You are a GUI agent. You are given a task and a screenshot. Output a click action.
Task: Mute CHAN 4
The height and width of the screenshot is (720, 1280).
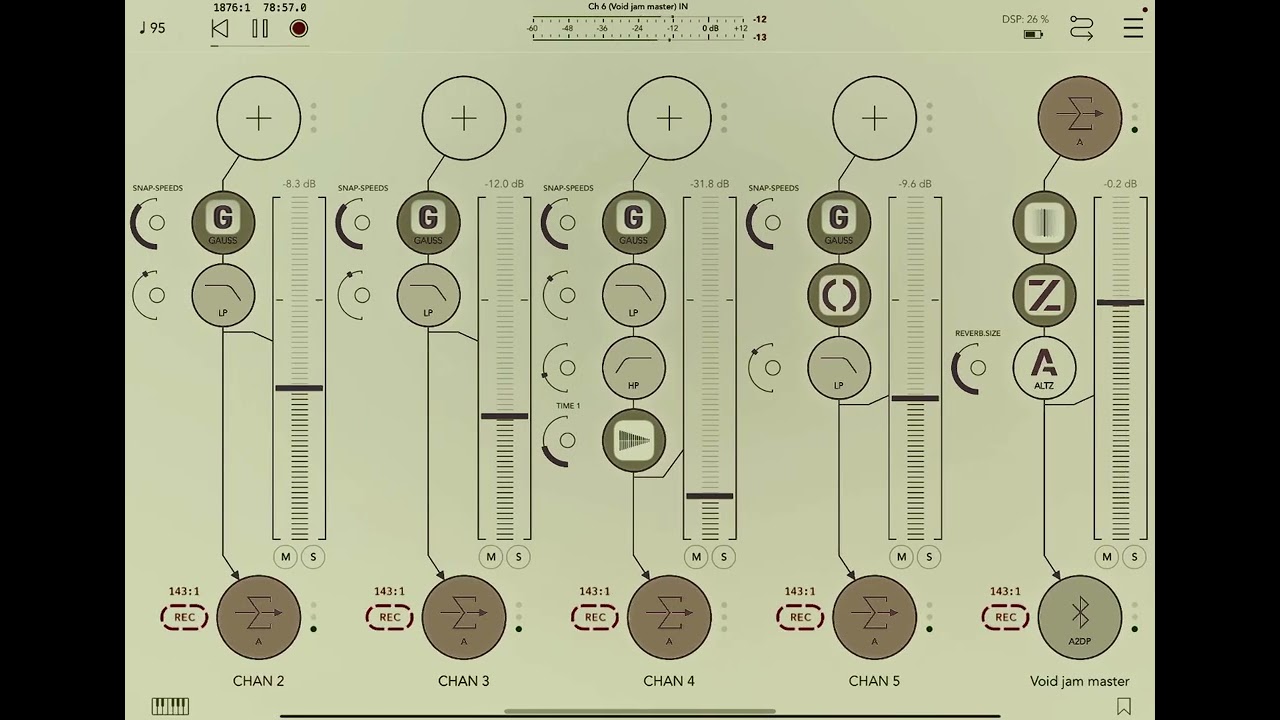[696, 557]
